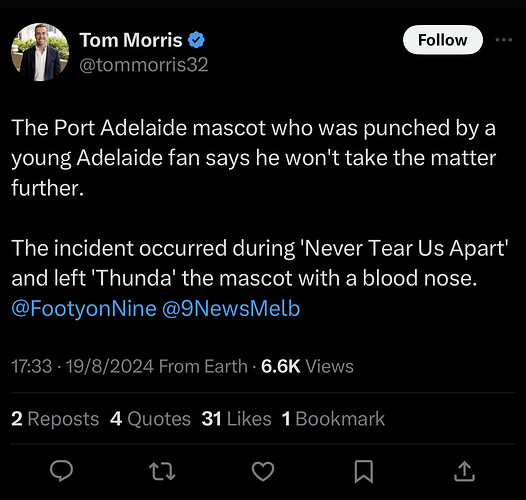Screen dimensions: 526x500
Task: Open the 17:33 · 19/8/2024 timestamp
Action: 83,366
